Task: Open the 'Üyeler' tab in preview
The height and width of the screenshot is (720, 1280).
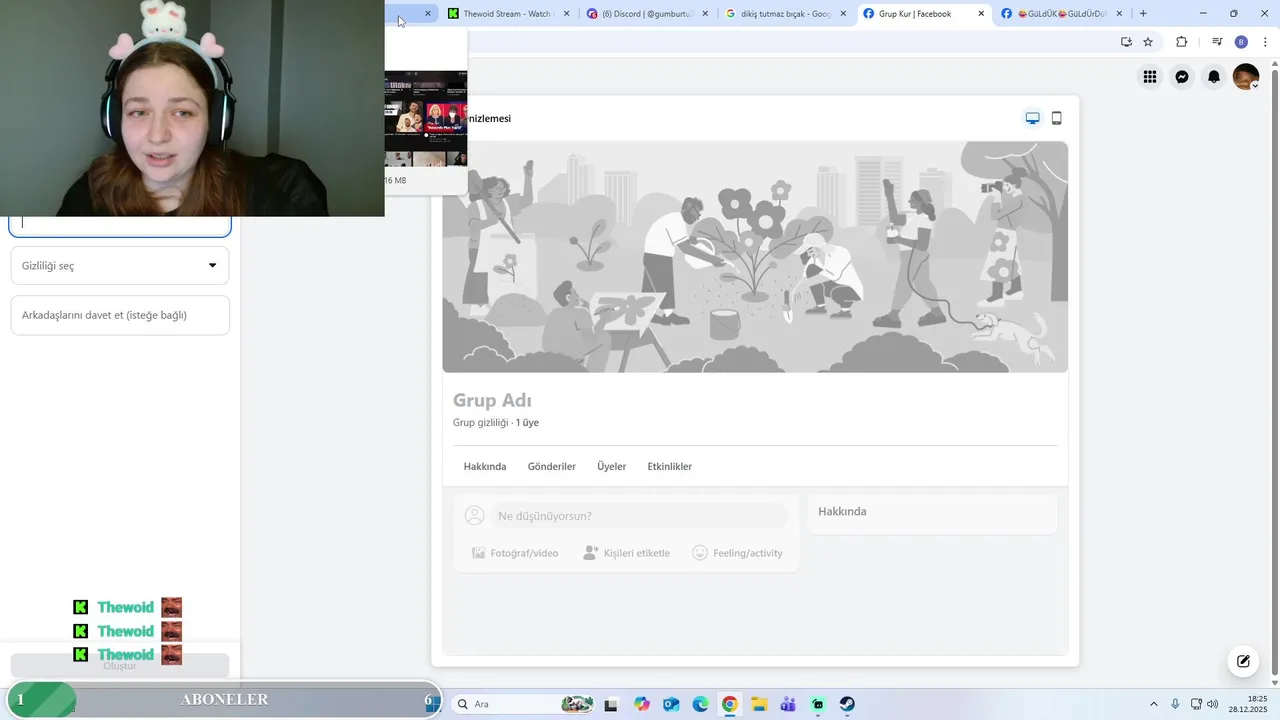Action: tap(612, 467)
